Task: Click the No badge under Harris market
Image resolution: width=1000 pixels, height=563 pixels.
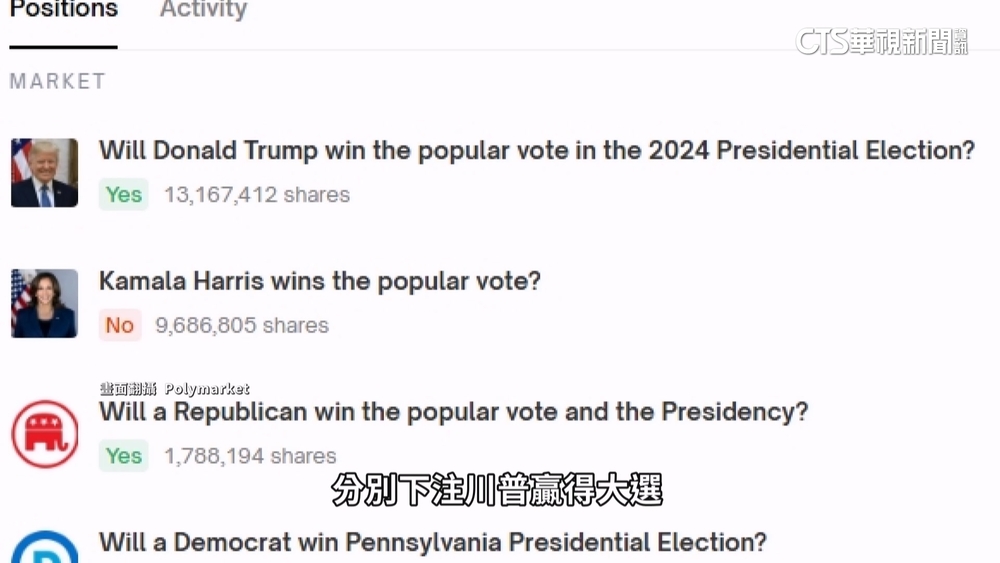Action: [120, 325]
